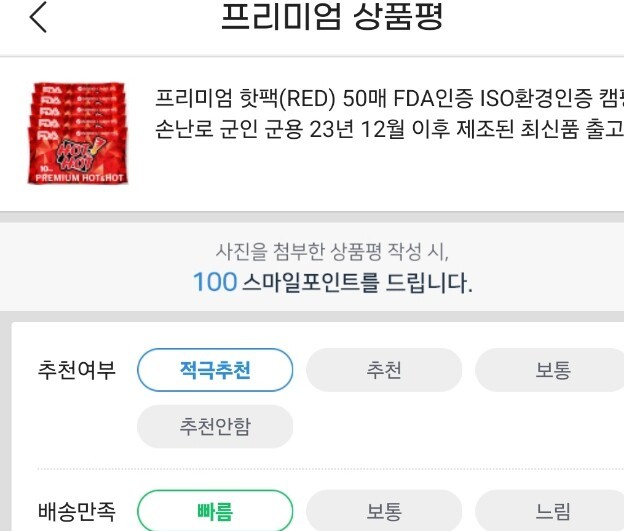Tap the blue 100 points number

pyautogui.click(x=215, y=282)
